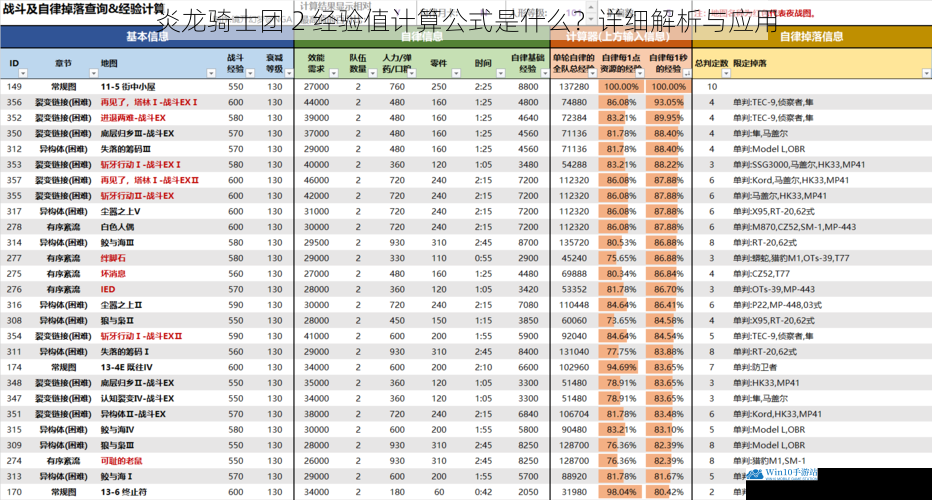Select the 自律掉落信息 section header
The height and width of the screenshot is (500, 932).
tap(812, 37)
